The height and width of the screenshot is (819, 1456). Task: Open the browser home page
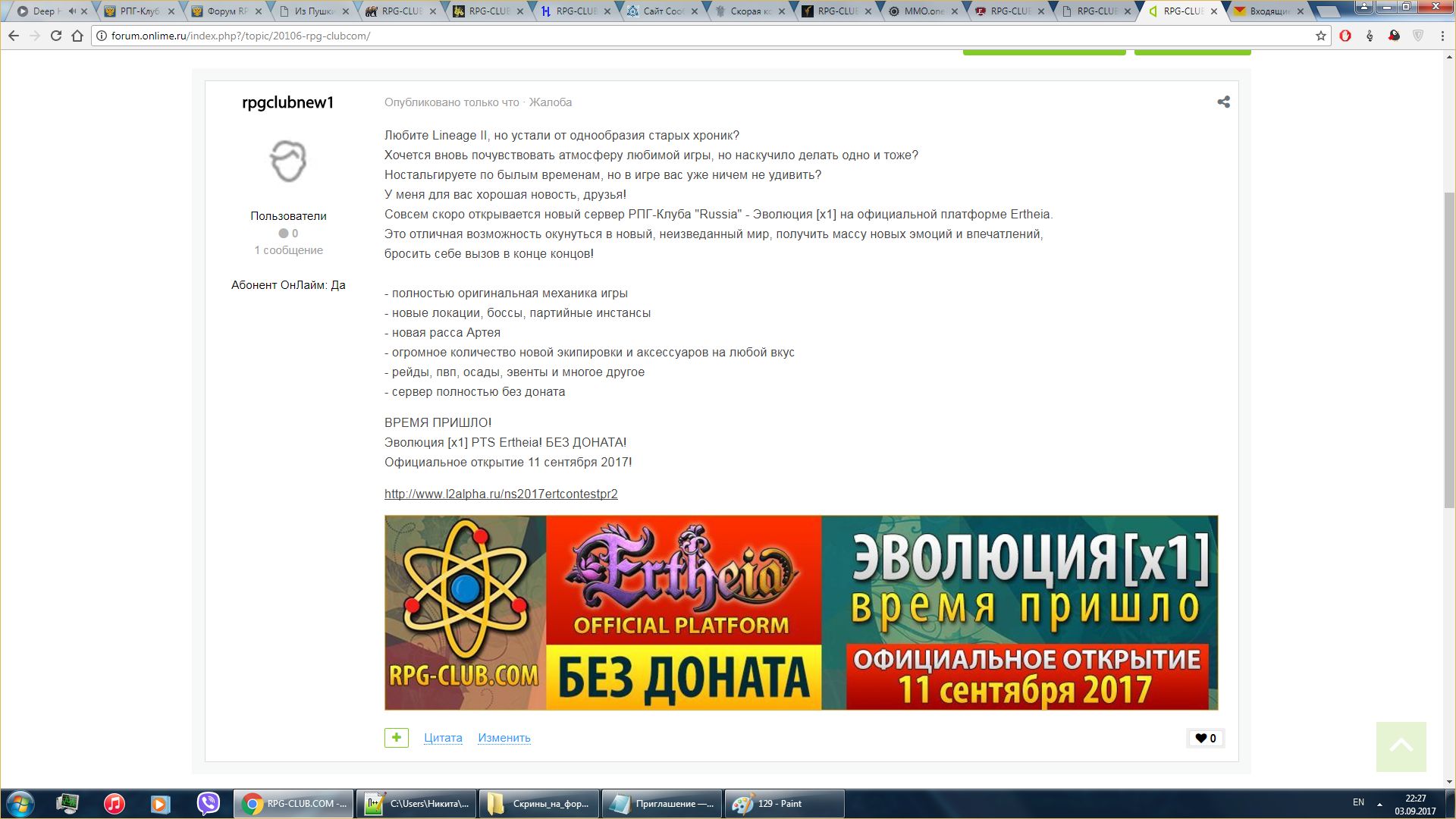tap(77, 36)
